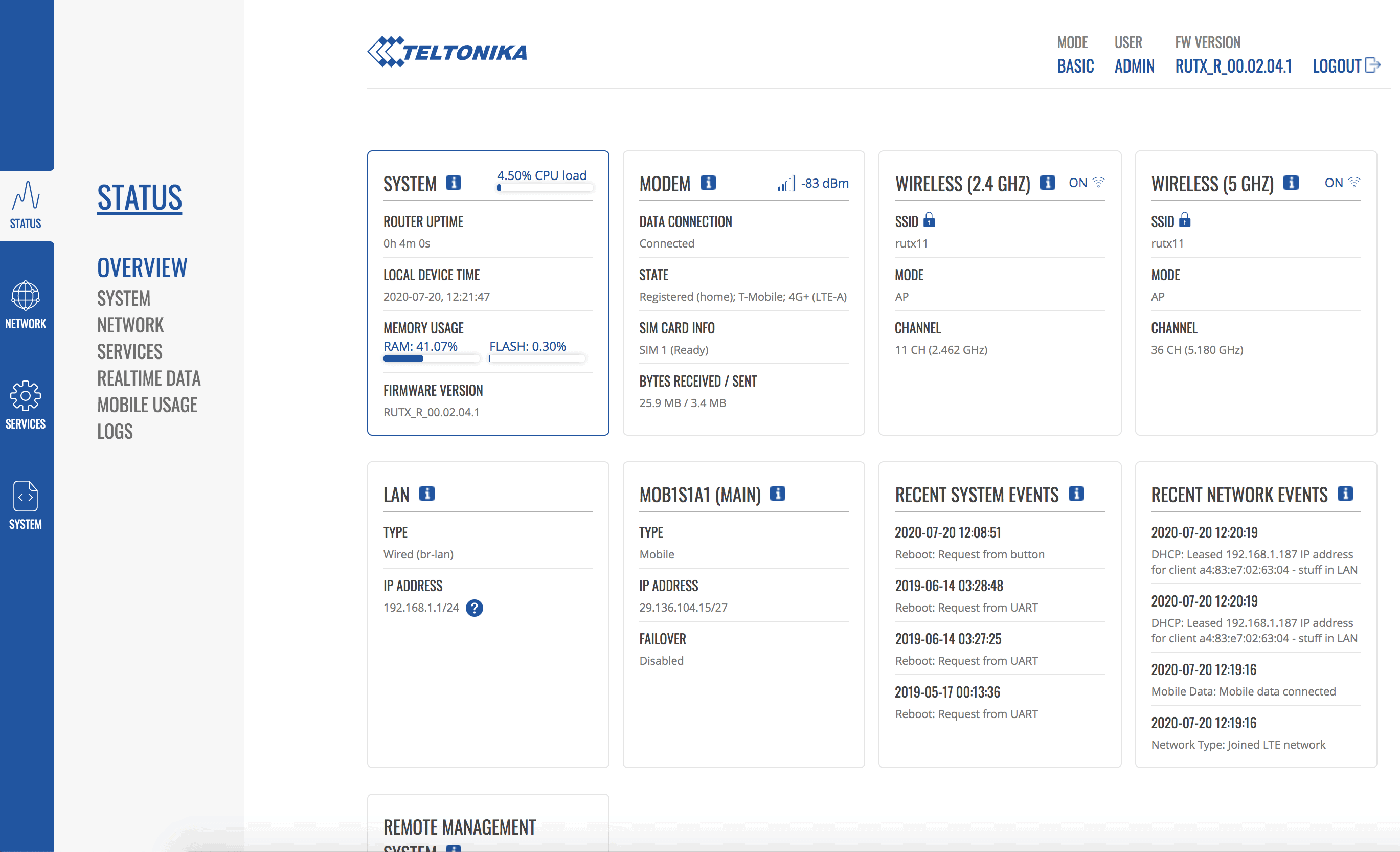
Task: Click channel 36 CH (5.180 GHz)
Action: pyautogui.click(x=1197, y=350)
